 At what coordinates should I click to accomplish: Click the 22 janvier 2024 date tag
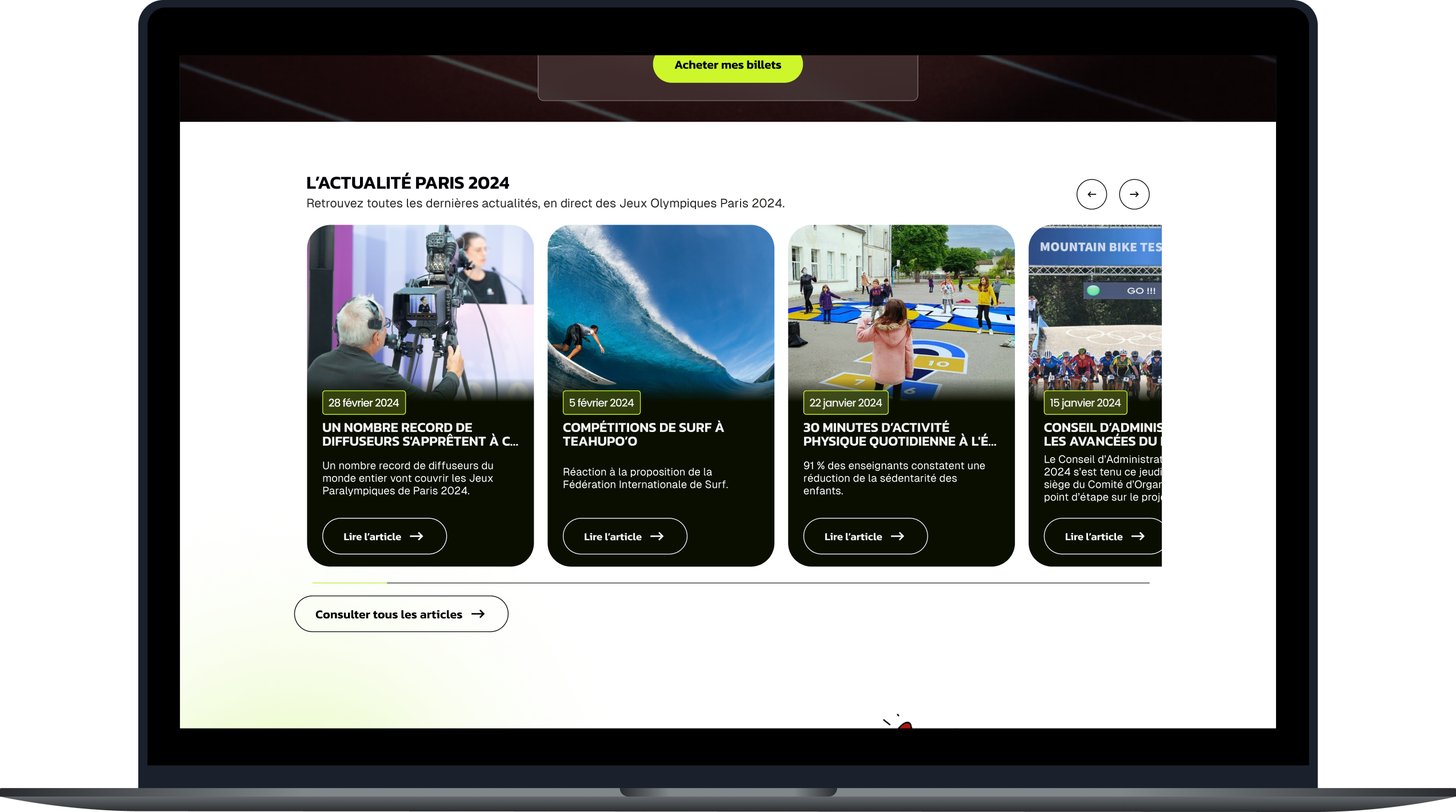pos(846,403)
